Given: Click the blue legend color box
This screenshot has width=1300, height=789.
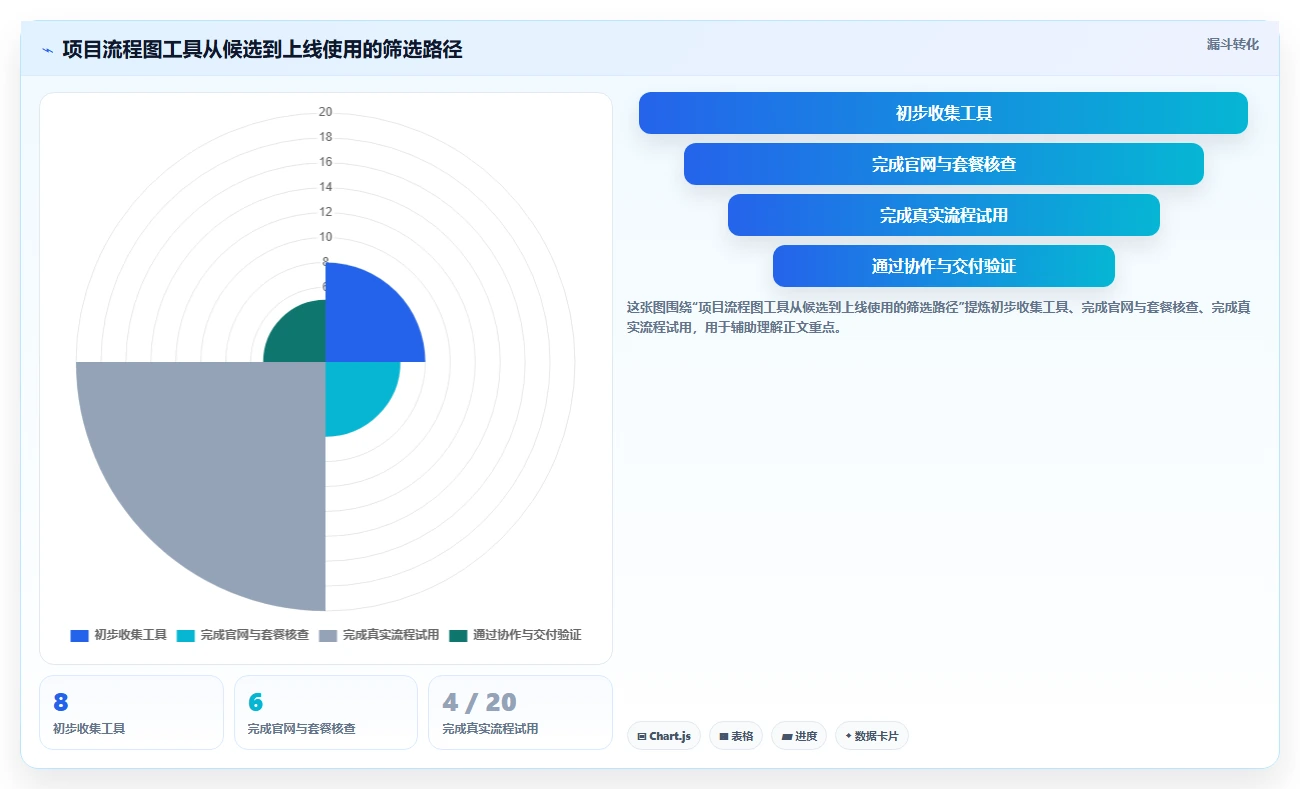Looking at the screenshot, I should pyautogui.click(x=80, y=635).
